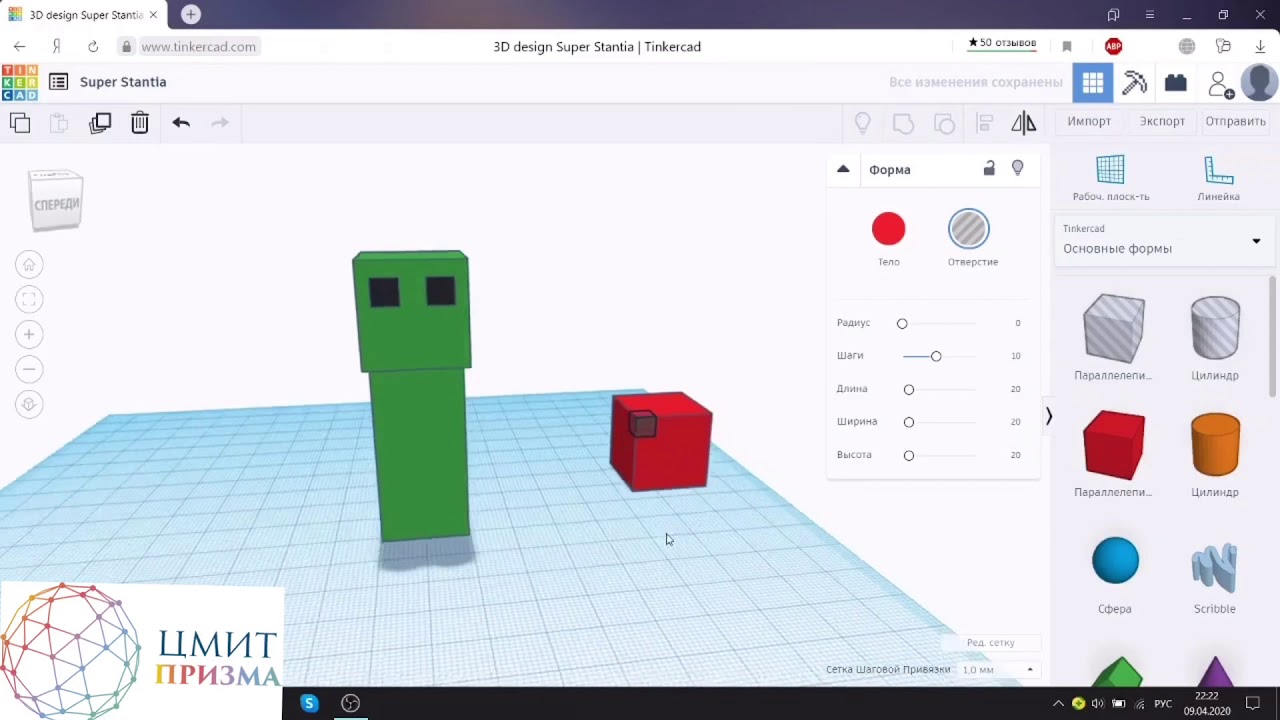This screenshot has width=1280, height=720.
Task: Click the Импорт button
Action: coord(1089,121)
